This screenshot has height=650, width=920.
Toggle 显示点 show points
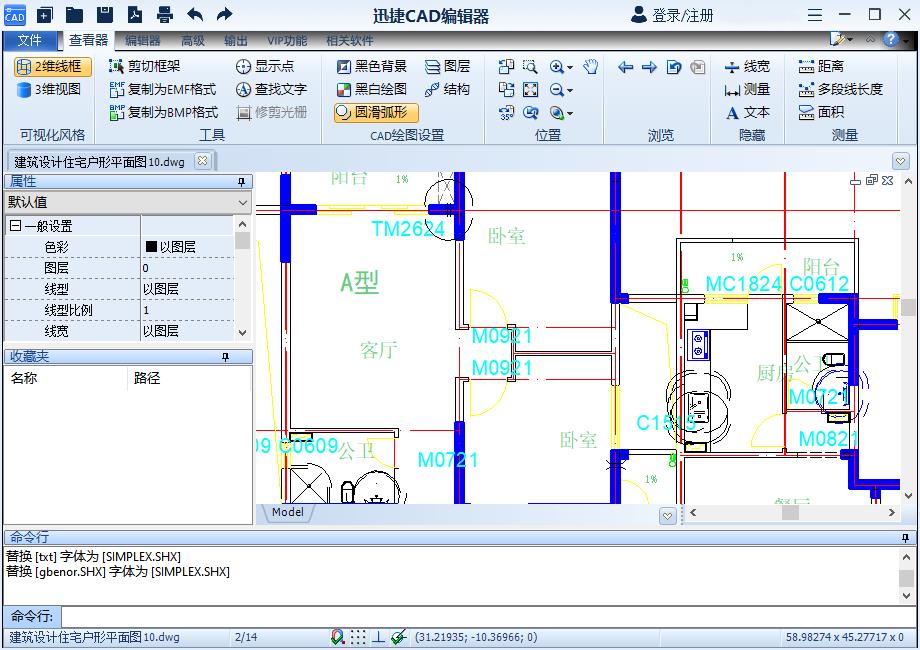click(x=265, y=66)
